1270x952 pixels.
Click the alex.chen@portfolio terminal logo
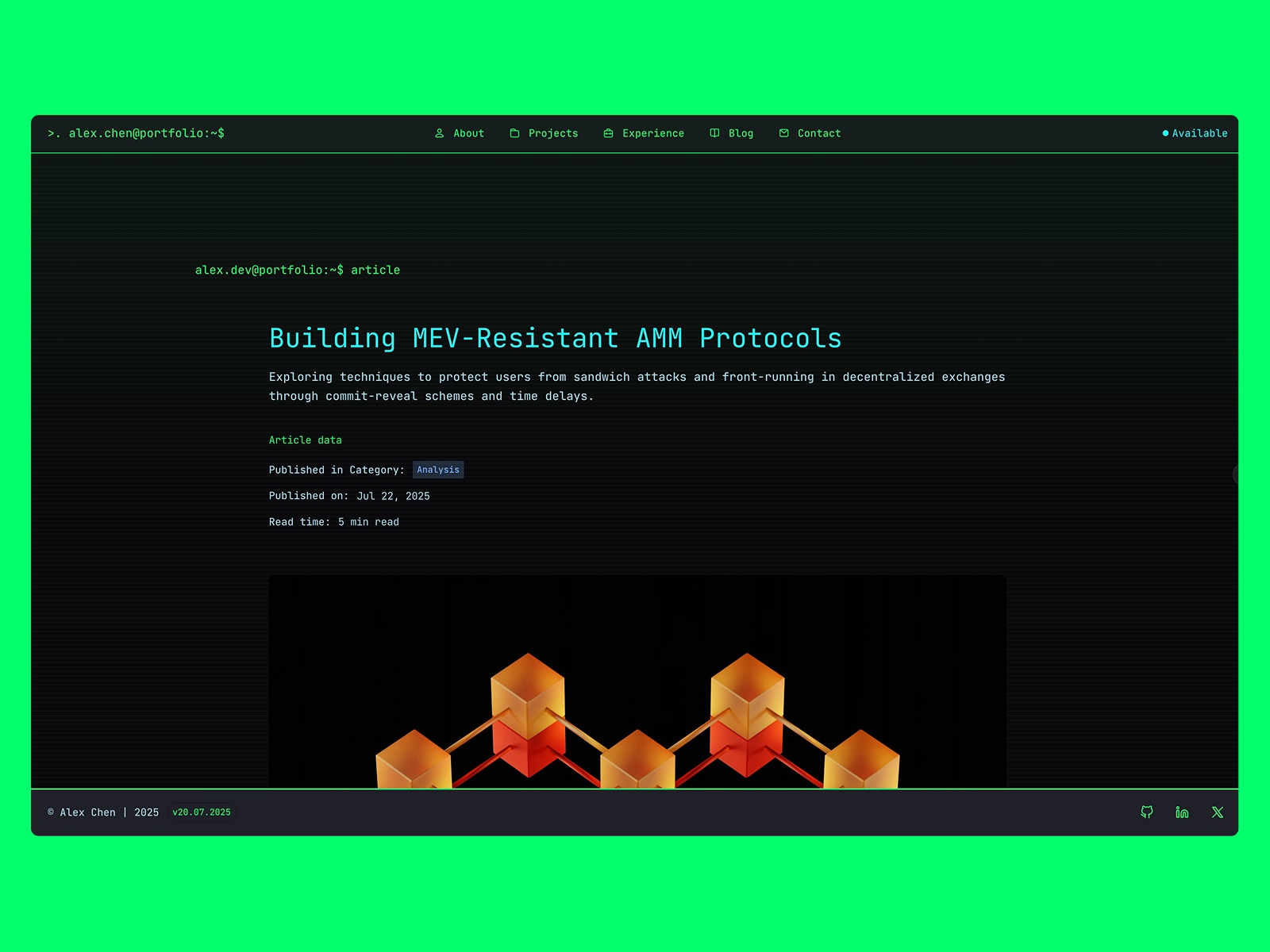click(x=137, y=133)
